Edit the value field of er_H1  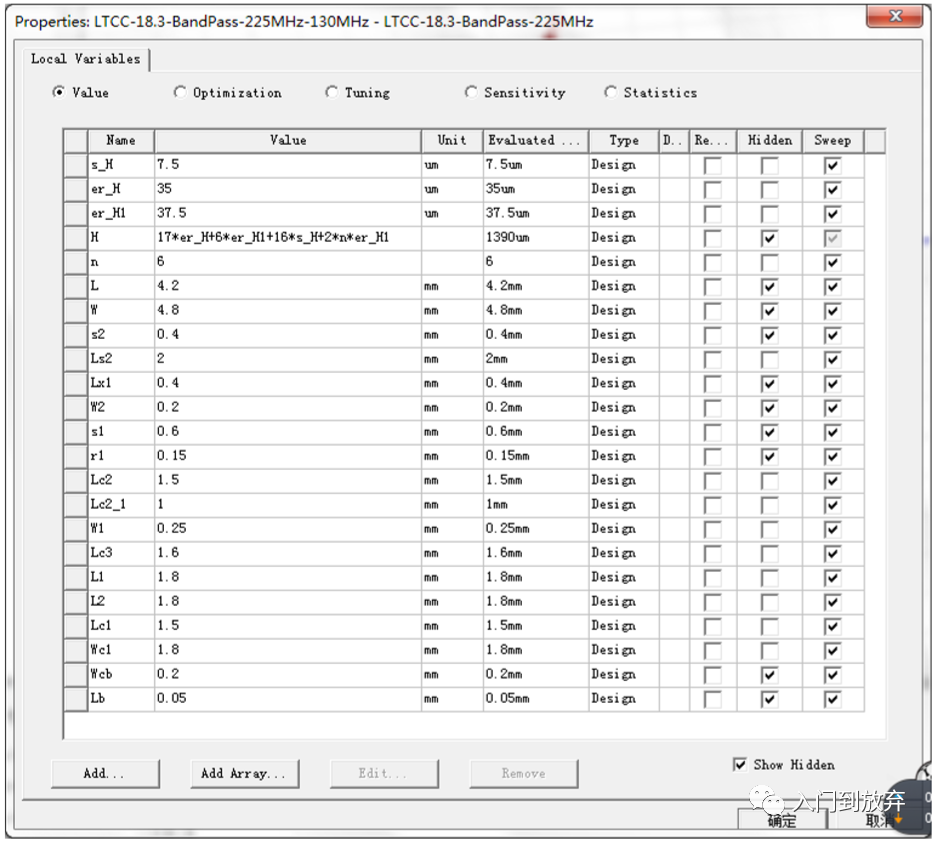tap(287, 213)
